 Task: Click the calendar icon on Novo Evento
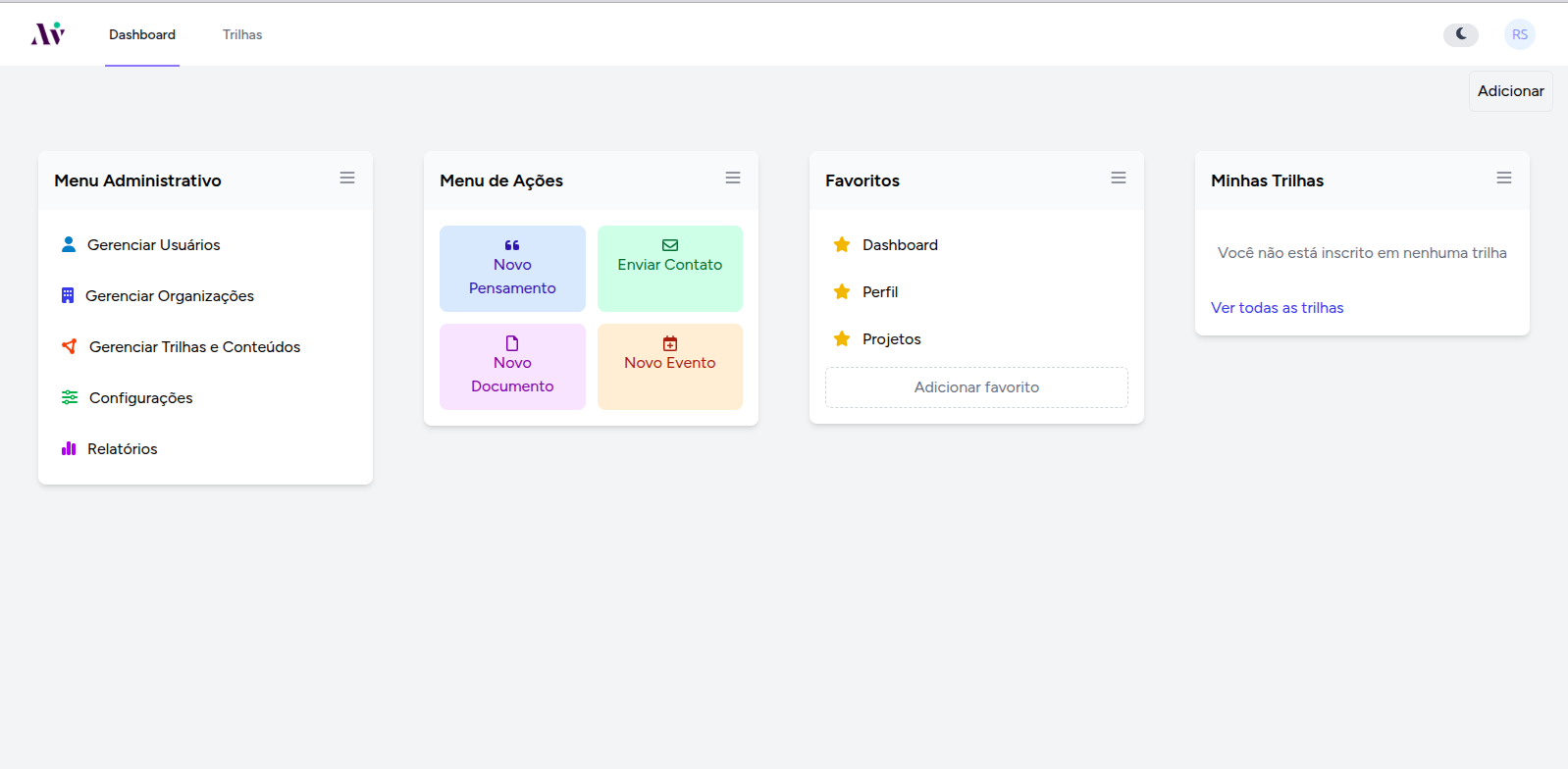click(x=670, y=343)
